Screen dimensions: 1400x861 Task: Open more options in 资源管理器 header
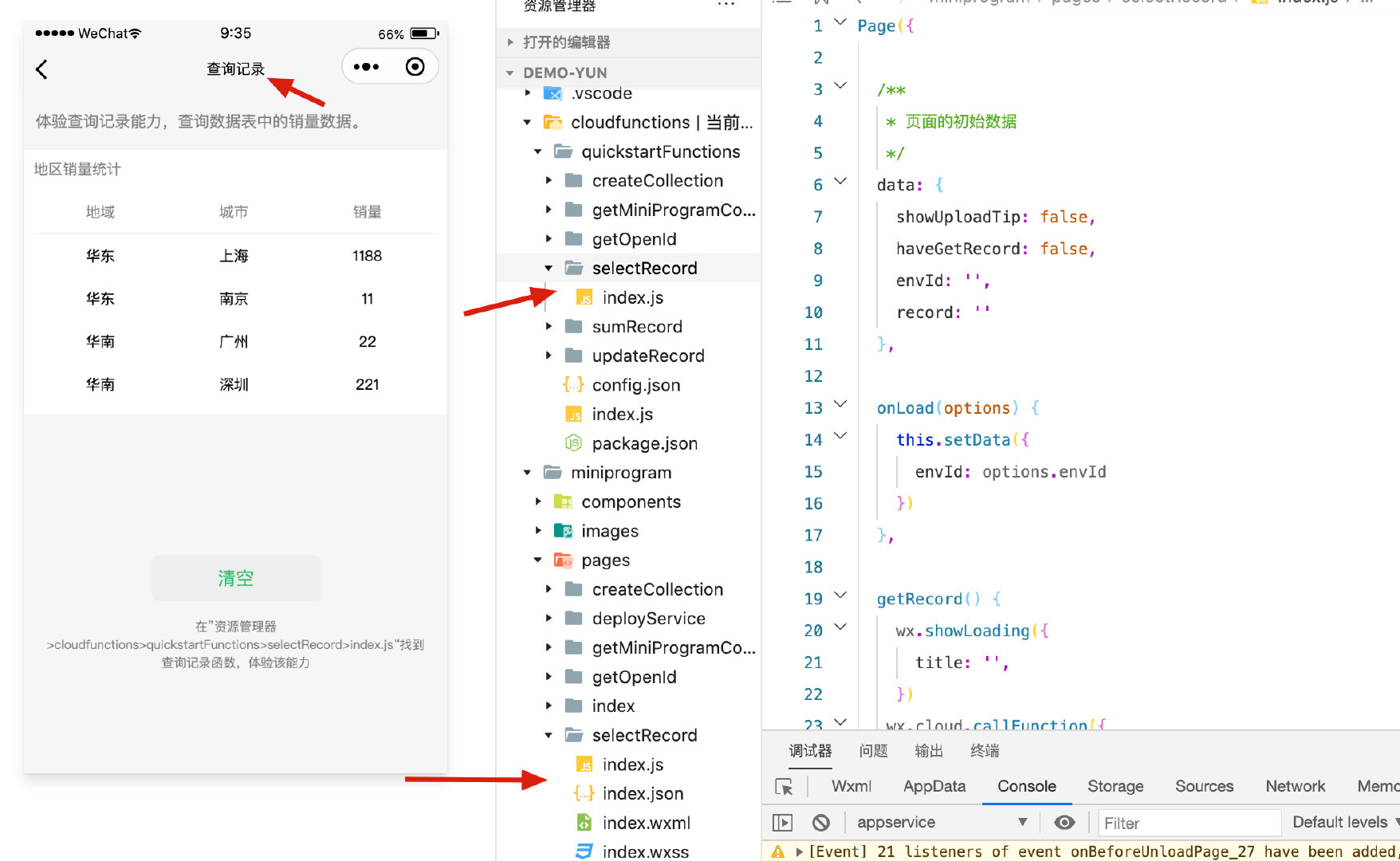point(726,6)
